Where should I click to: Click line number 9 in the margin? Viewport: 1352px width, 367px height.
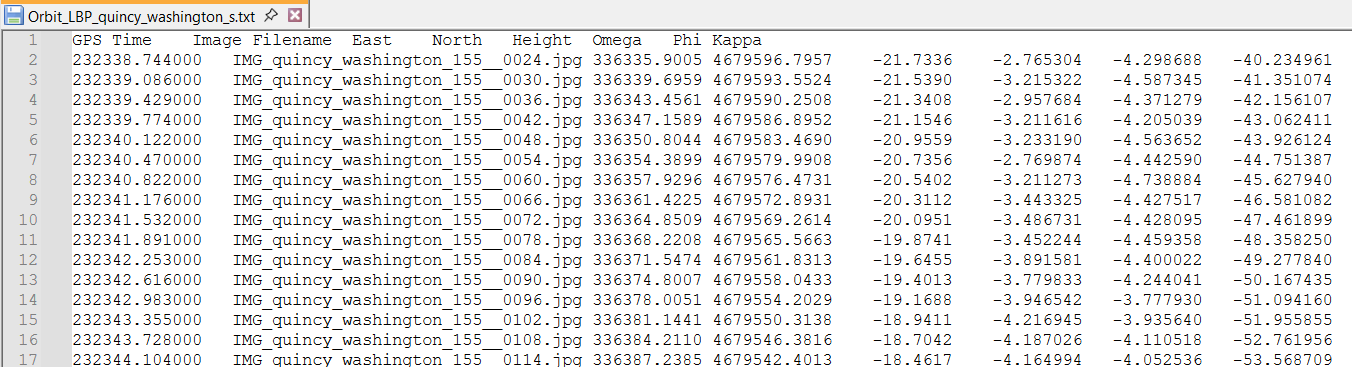point(33,200)
